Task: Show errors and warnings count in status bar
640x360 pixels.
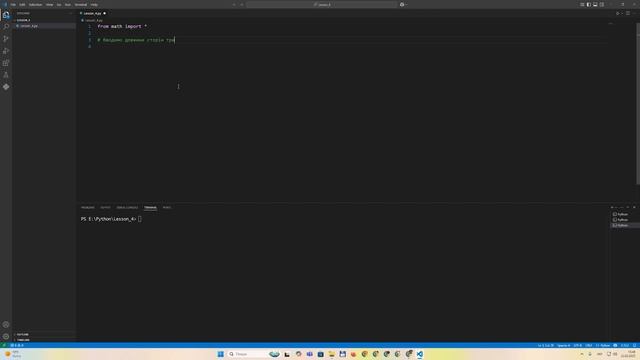Action: (x=17, y=345)
